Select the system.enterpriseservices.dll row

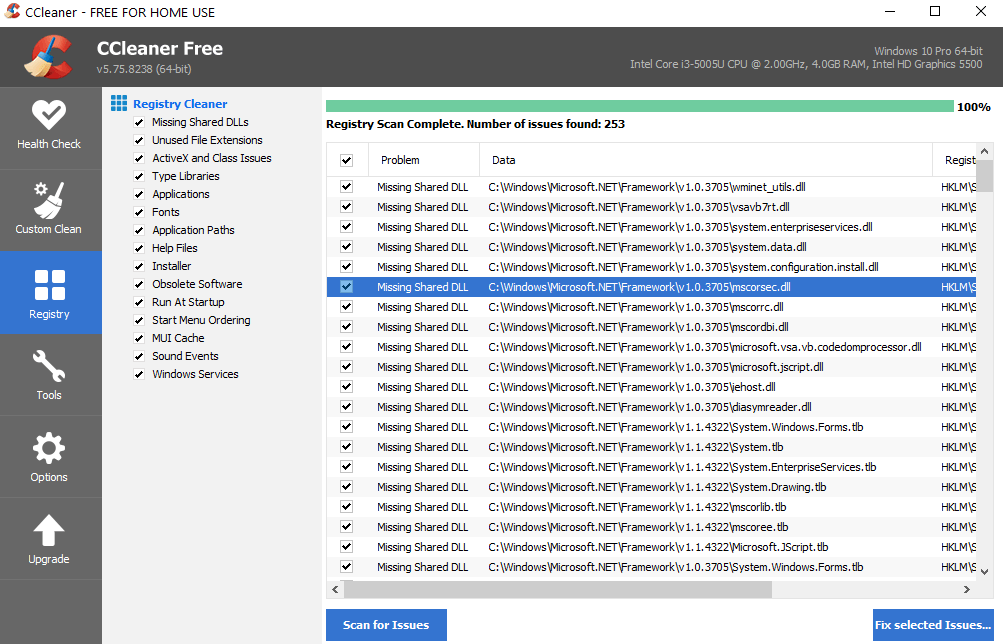point(652,227)
